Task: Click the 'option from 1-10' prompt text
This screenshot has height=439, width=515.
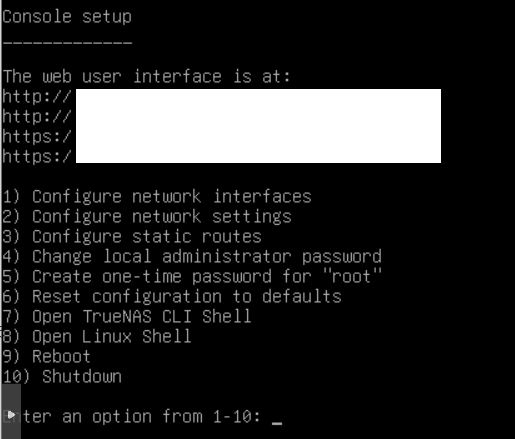Action: coord(176,417)
